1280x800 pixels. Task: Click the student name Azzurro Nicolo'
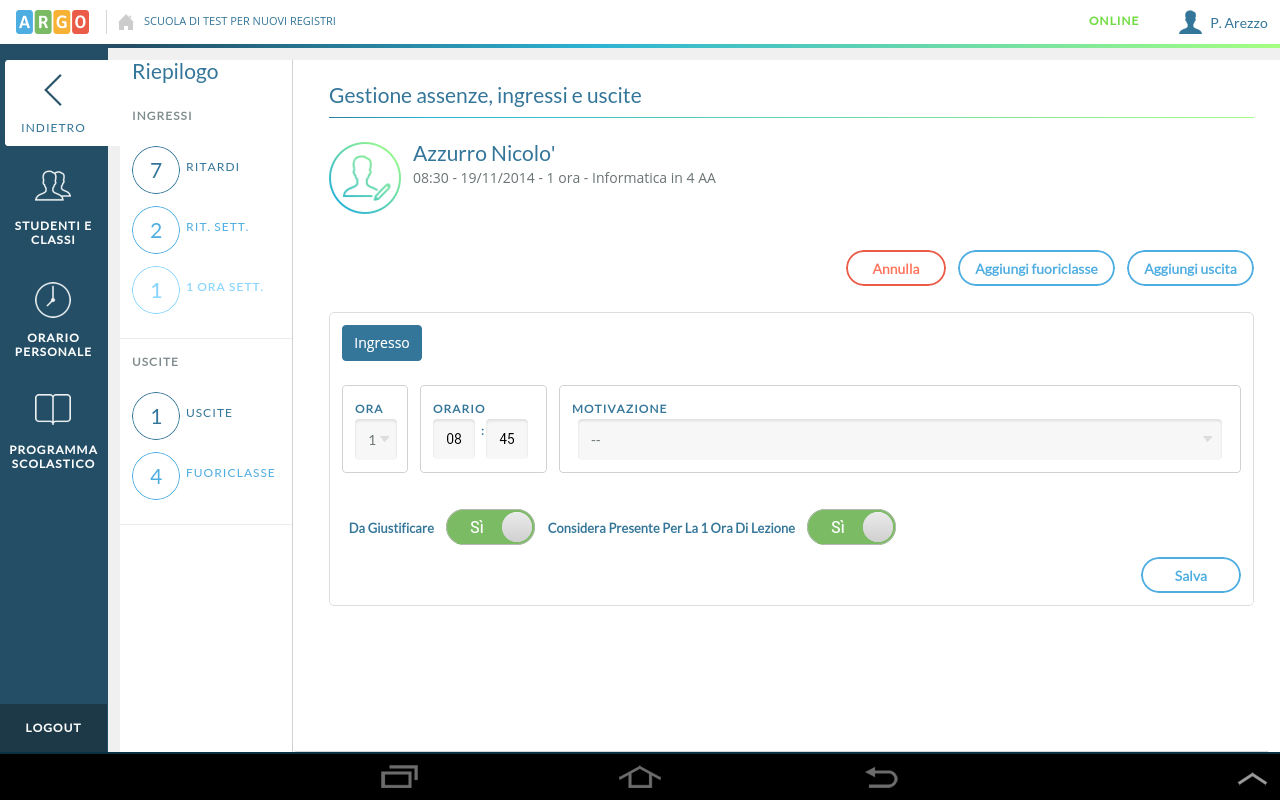484,153
